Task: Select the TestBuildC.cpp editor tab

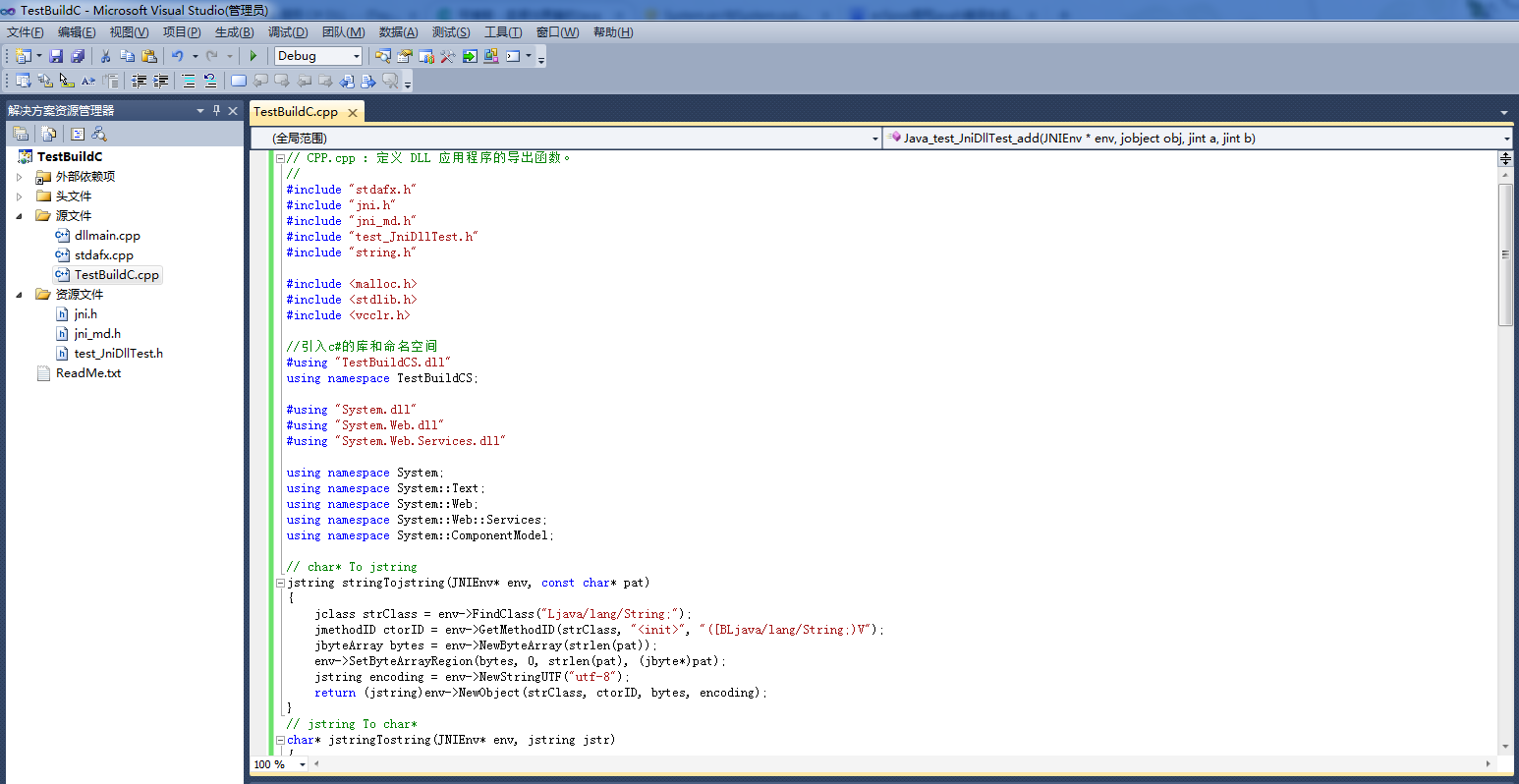Action: tap(296, 112)
